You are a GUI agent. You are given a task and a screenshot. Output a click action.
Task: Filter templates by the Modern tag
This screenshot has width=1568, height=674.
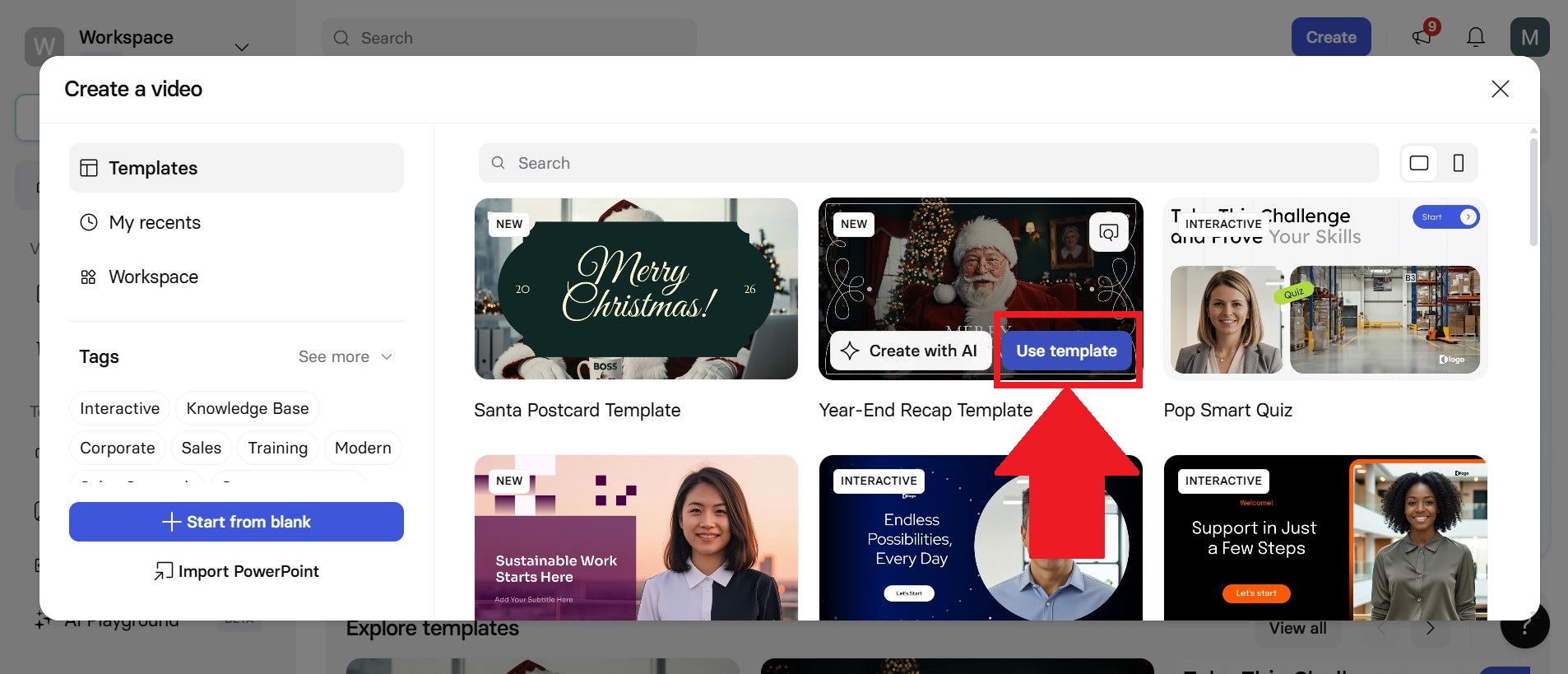(363, 448)
